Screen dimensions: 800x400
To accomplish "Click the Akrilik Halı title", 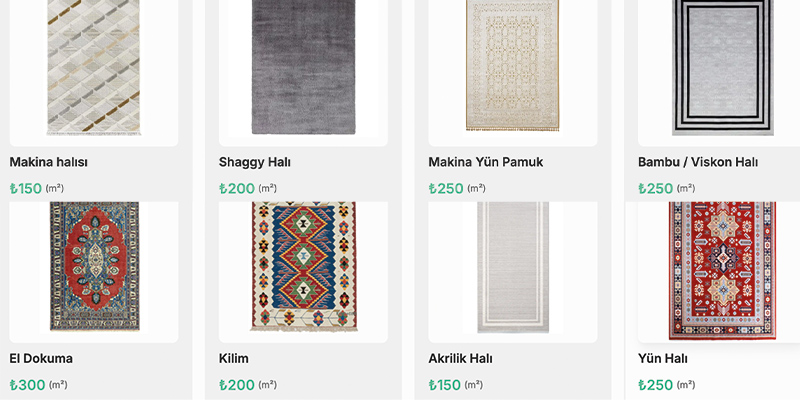I will pyautogui.click(x=460, y=359).
